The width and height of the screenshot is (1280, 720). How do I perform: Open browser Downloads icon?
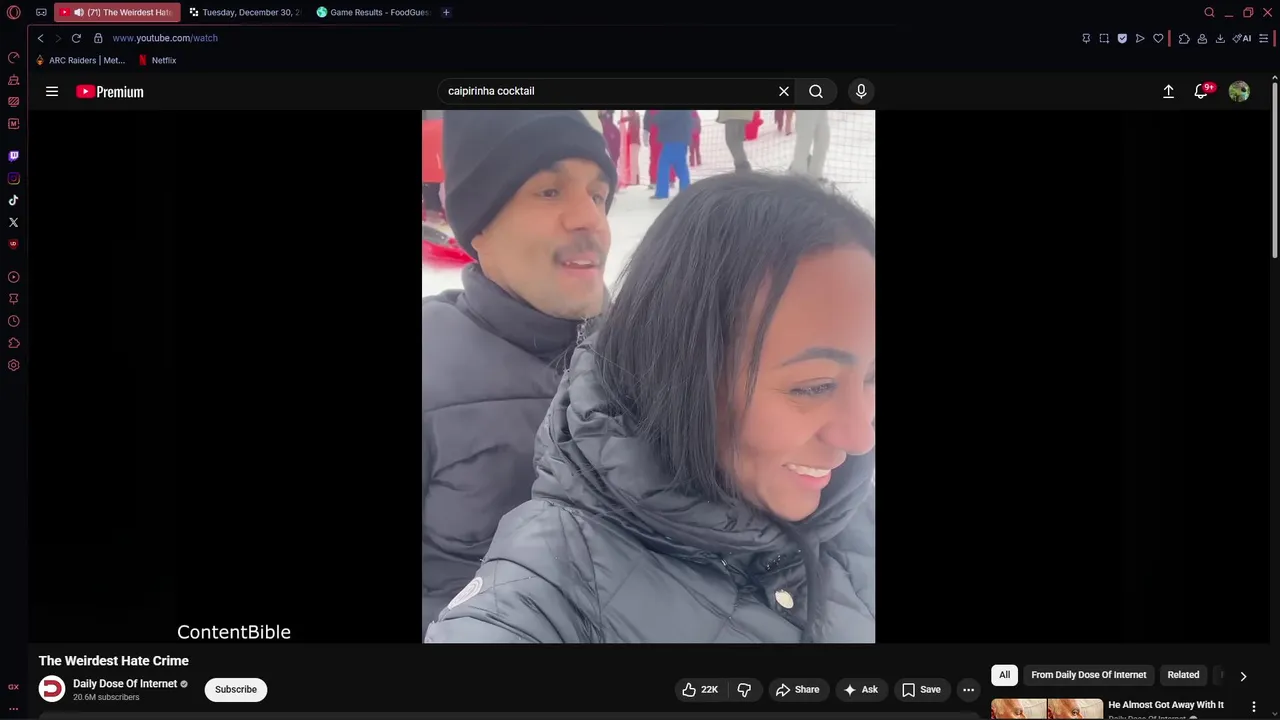[1220, 38]
